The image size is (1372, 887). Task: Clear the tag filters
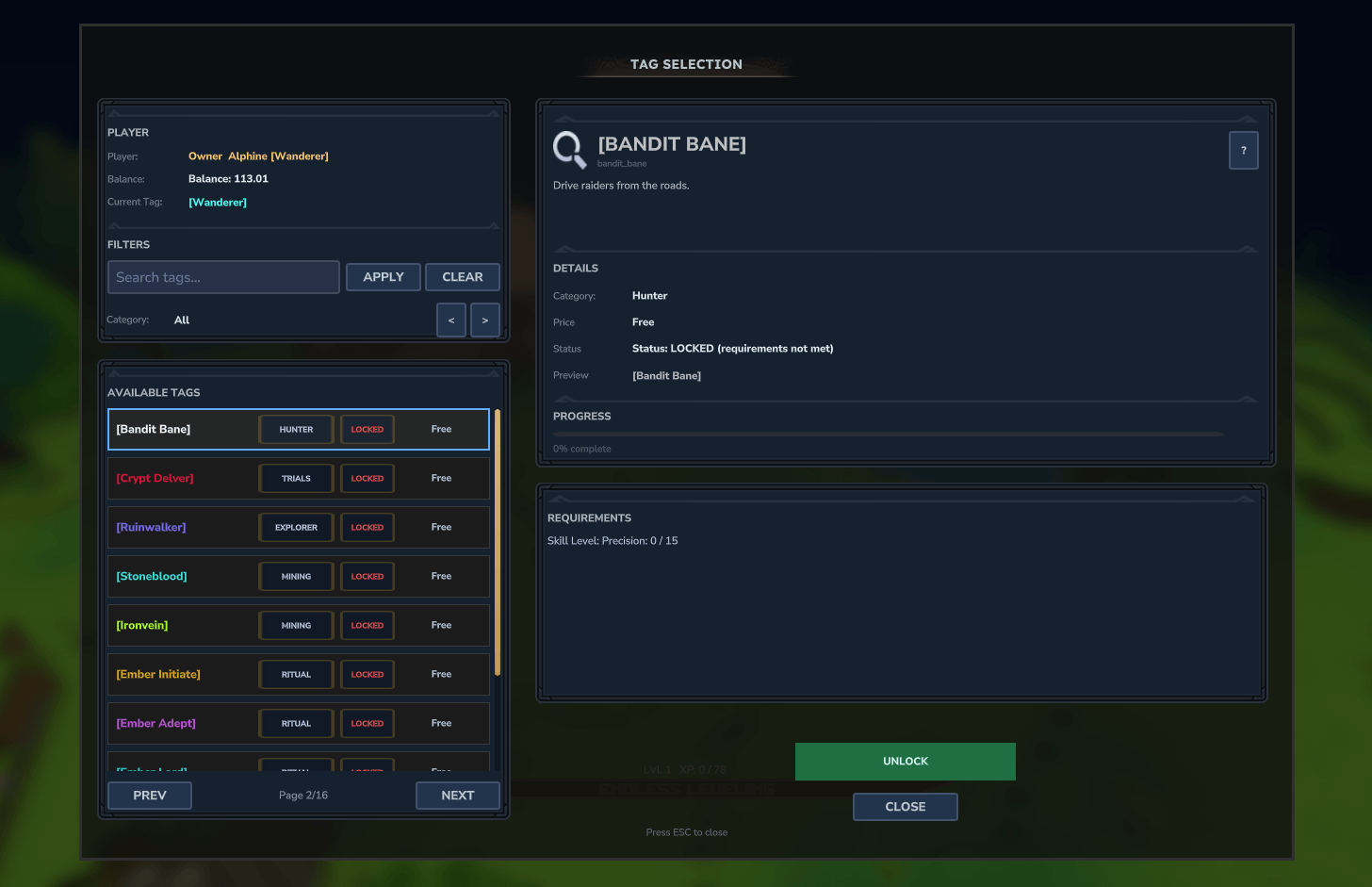coord(462,277)
